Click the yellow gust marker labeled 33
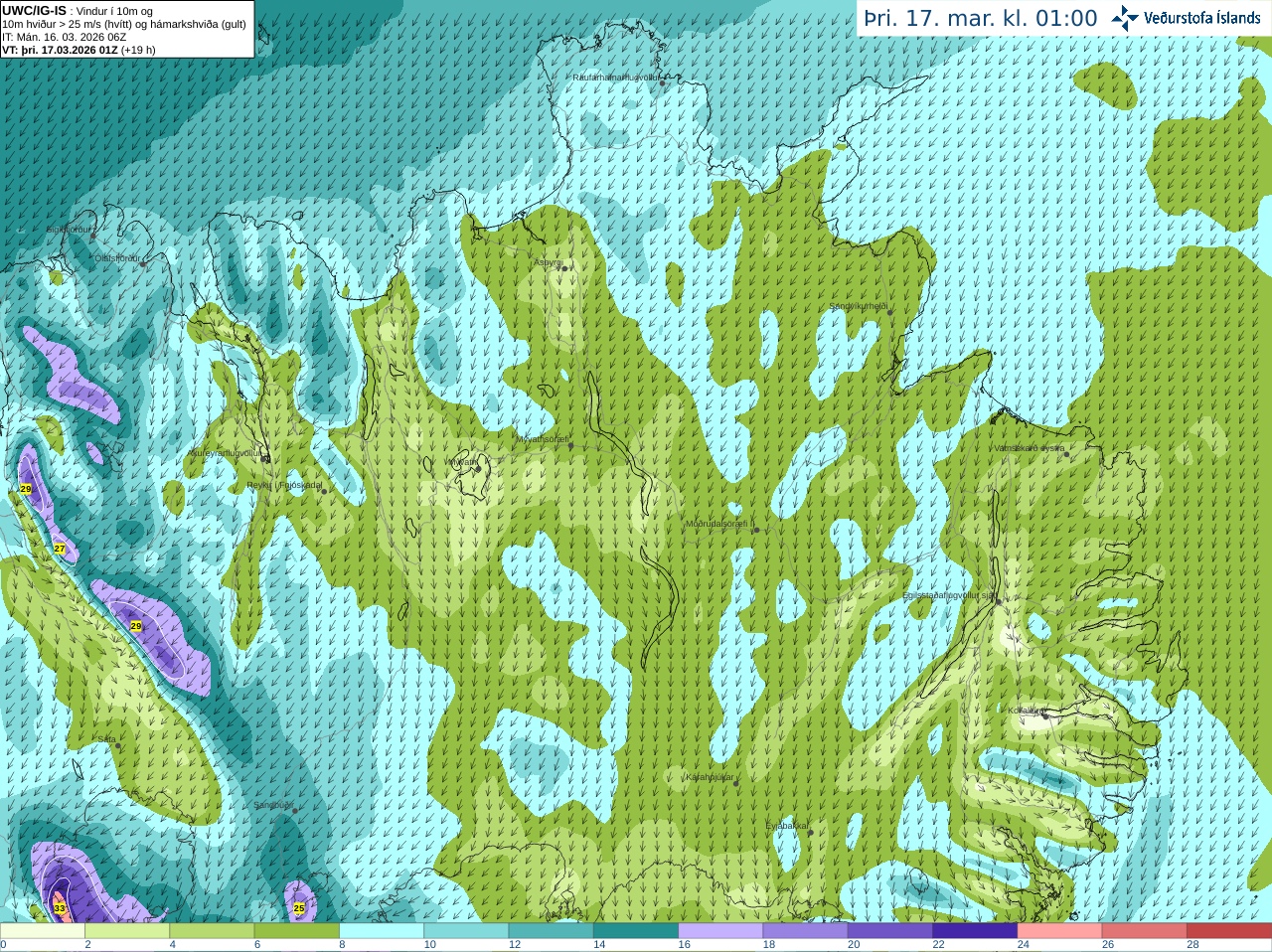 pyautogui.click(x=60, y=908)
